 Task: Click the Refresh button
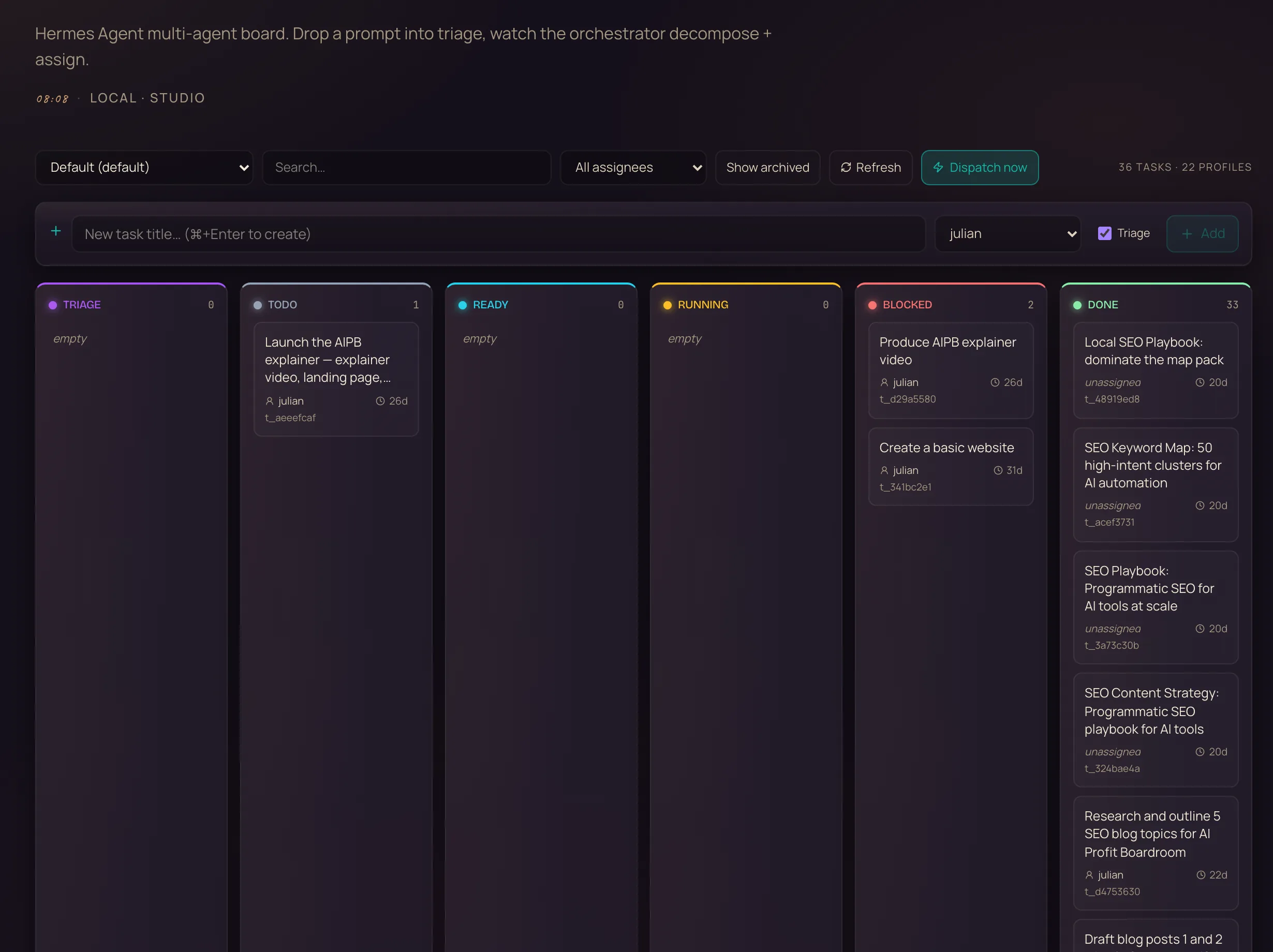point(871,168)
